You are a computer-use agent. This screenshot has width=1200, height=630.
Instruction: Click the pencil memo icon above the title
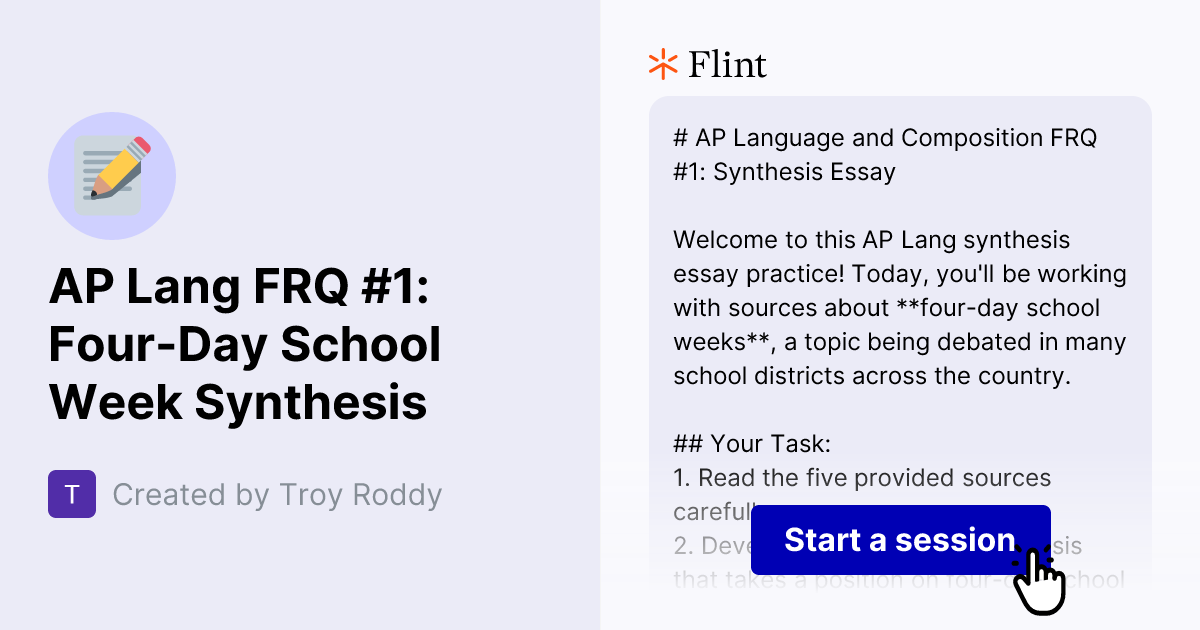(112, 173)
